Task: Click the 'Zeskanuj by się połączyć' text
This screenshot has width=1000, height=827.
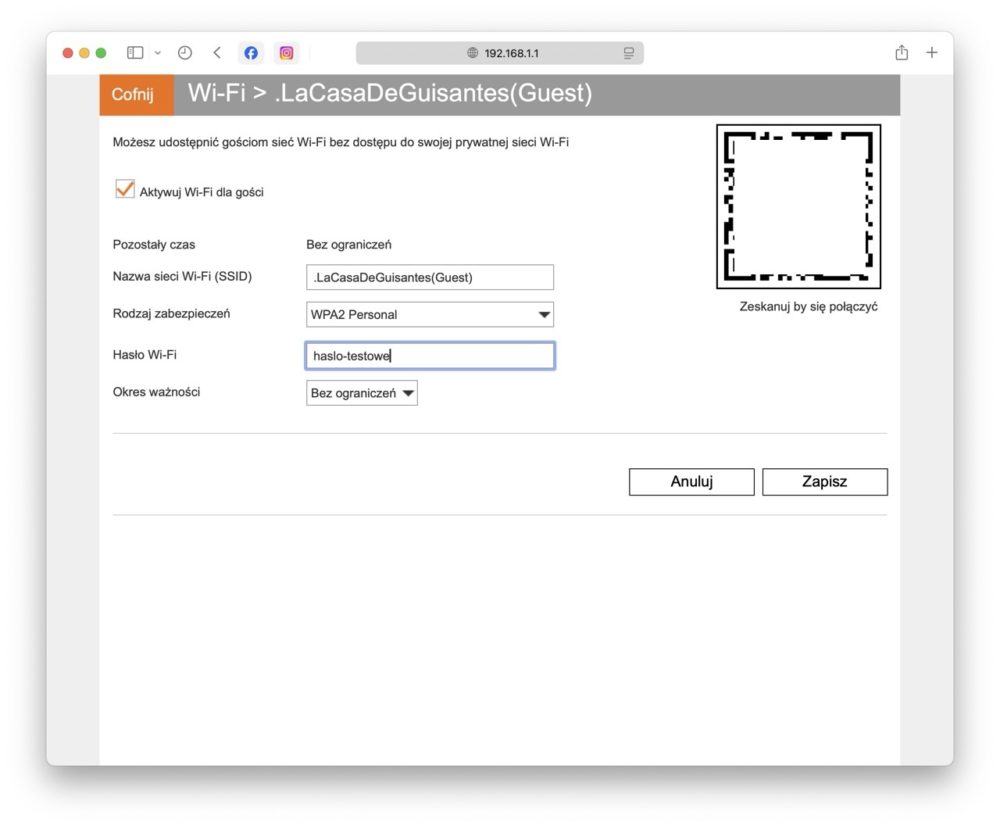Action: click(x=808, y=307)
